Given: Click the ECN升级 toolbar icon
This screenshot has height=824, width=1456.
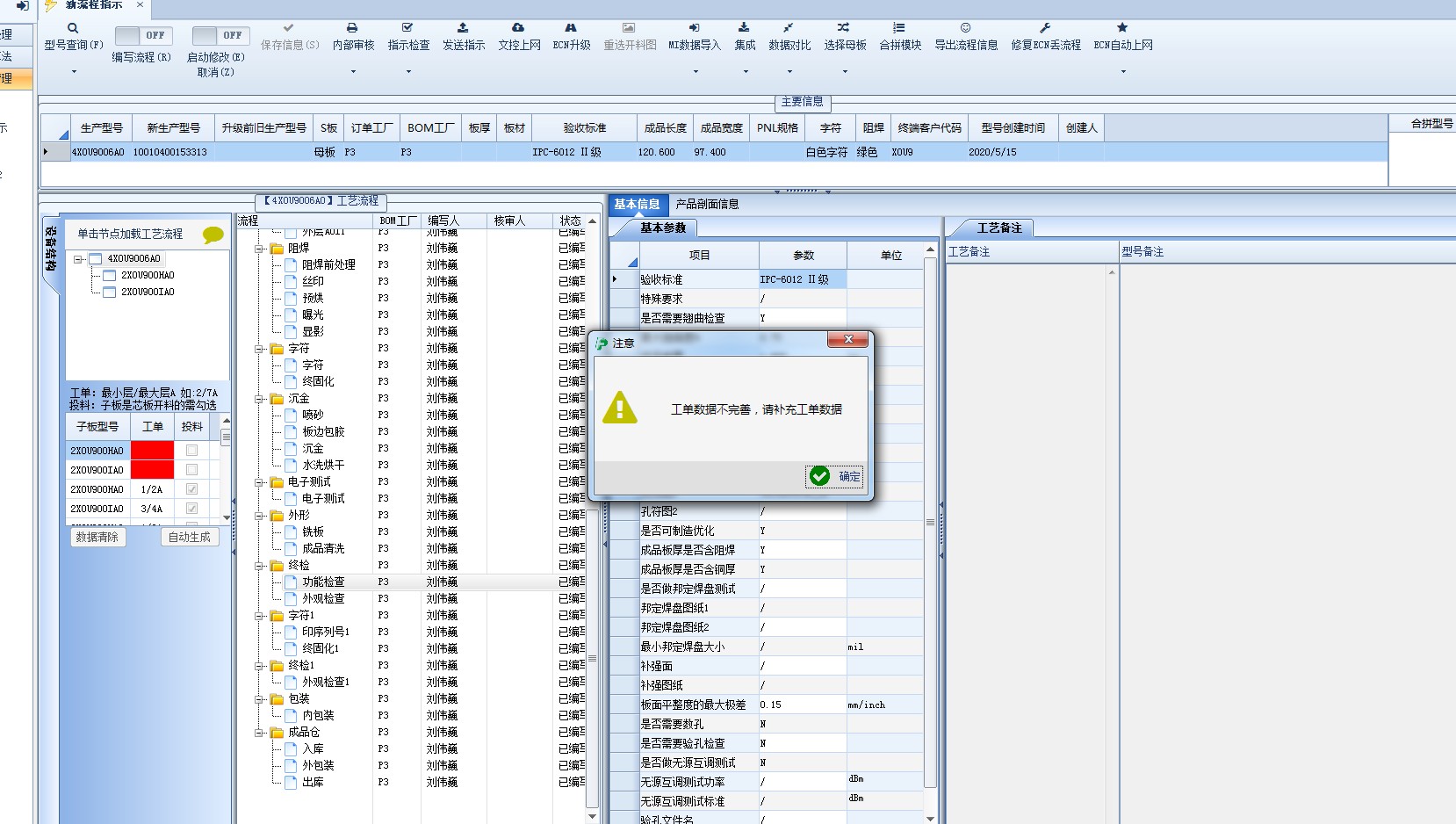Looking at the screenshot, I should click(571, 28).
